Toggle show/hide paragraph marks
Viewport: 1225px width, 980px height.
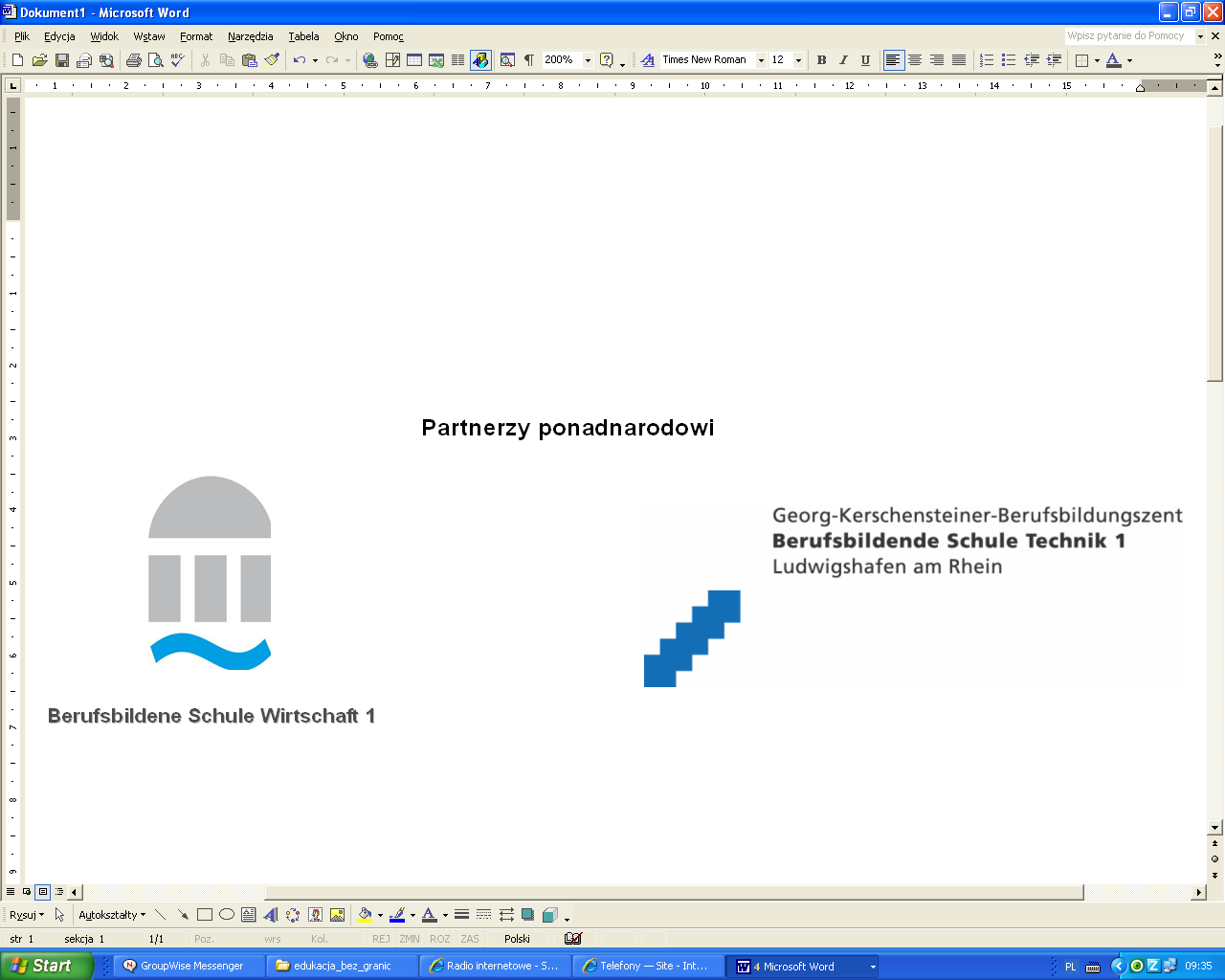(529, 60)
